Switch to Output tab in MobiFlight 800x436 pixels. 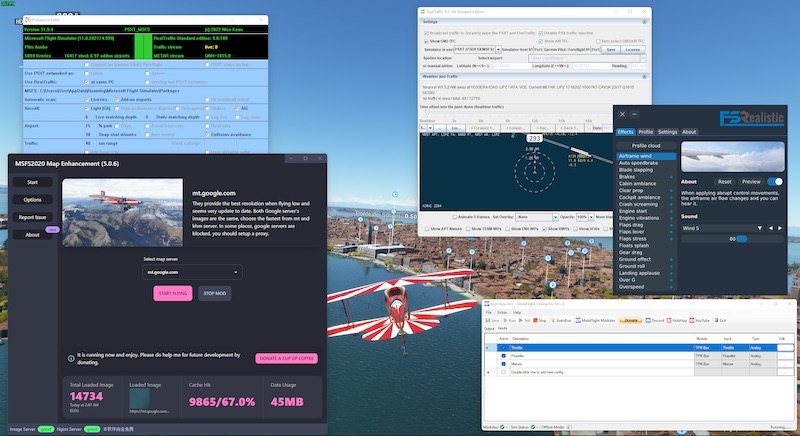click(x=489, y=328)
